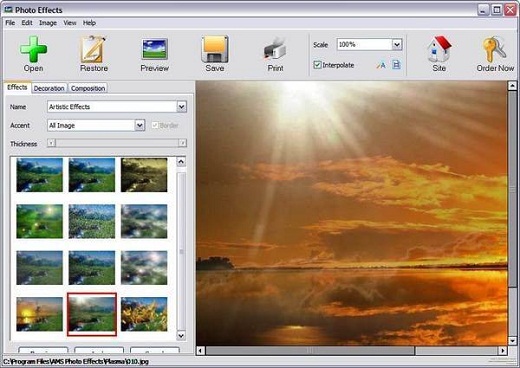Viewport: 520px width, 368px height.
Task: Select the blurred thumbnail ending the second row
Action: coord(144,221)
